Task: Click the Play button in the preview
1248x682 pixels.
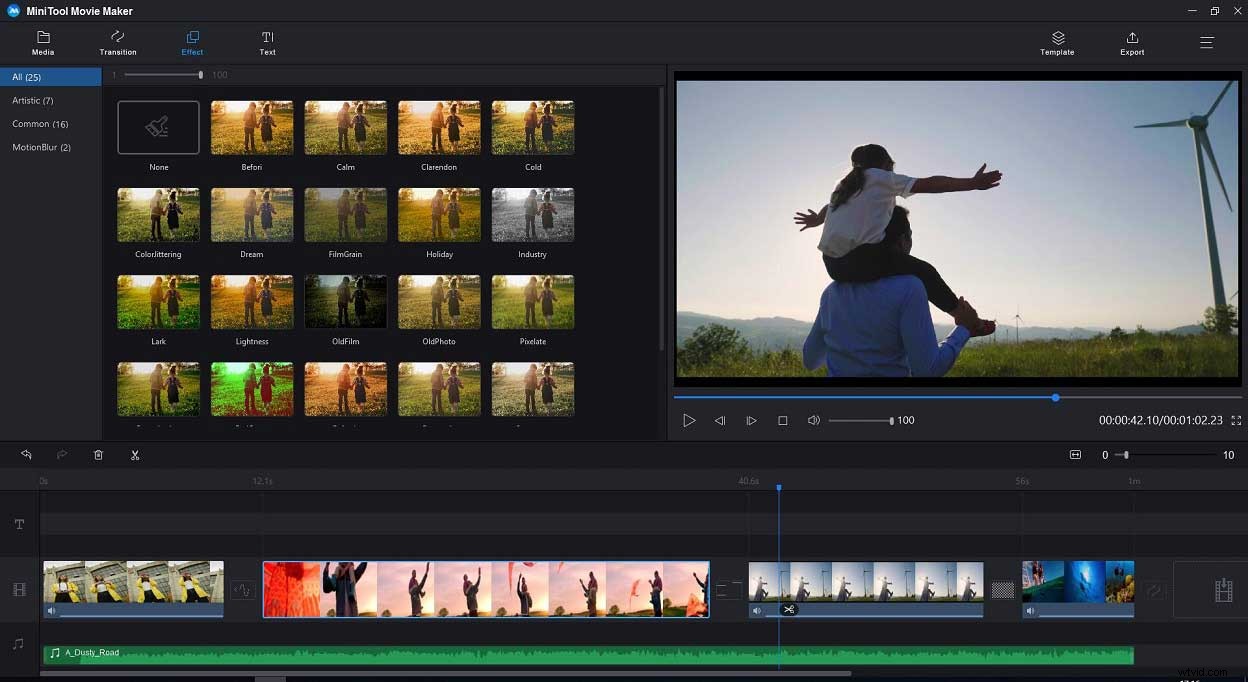Action: click(x=689, y=420)
